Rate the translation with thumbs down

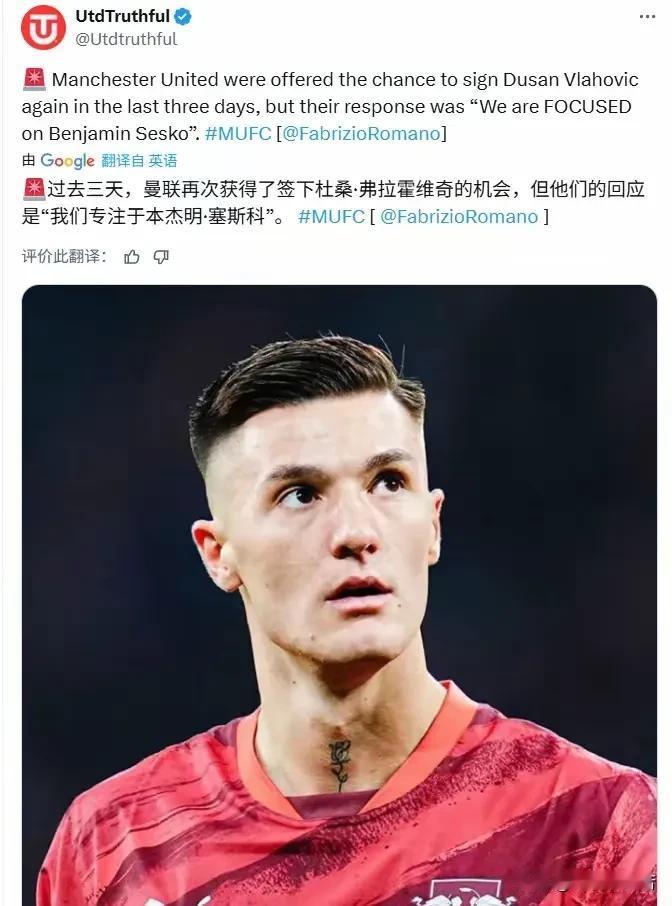161,257
